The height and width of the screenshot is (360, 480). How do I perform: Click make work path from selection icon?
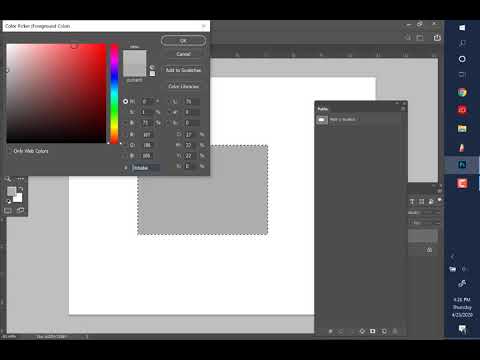[362, 331]
